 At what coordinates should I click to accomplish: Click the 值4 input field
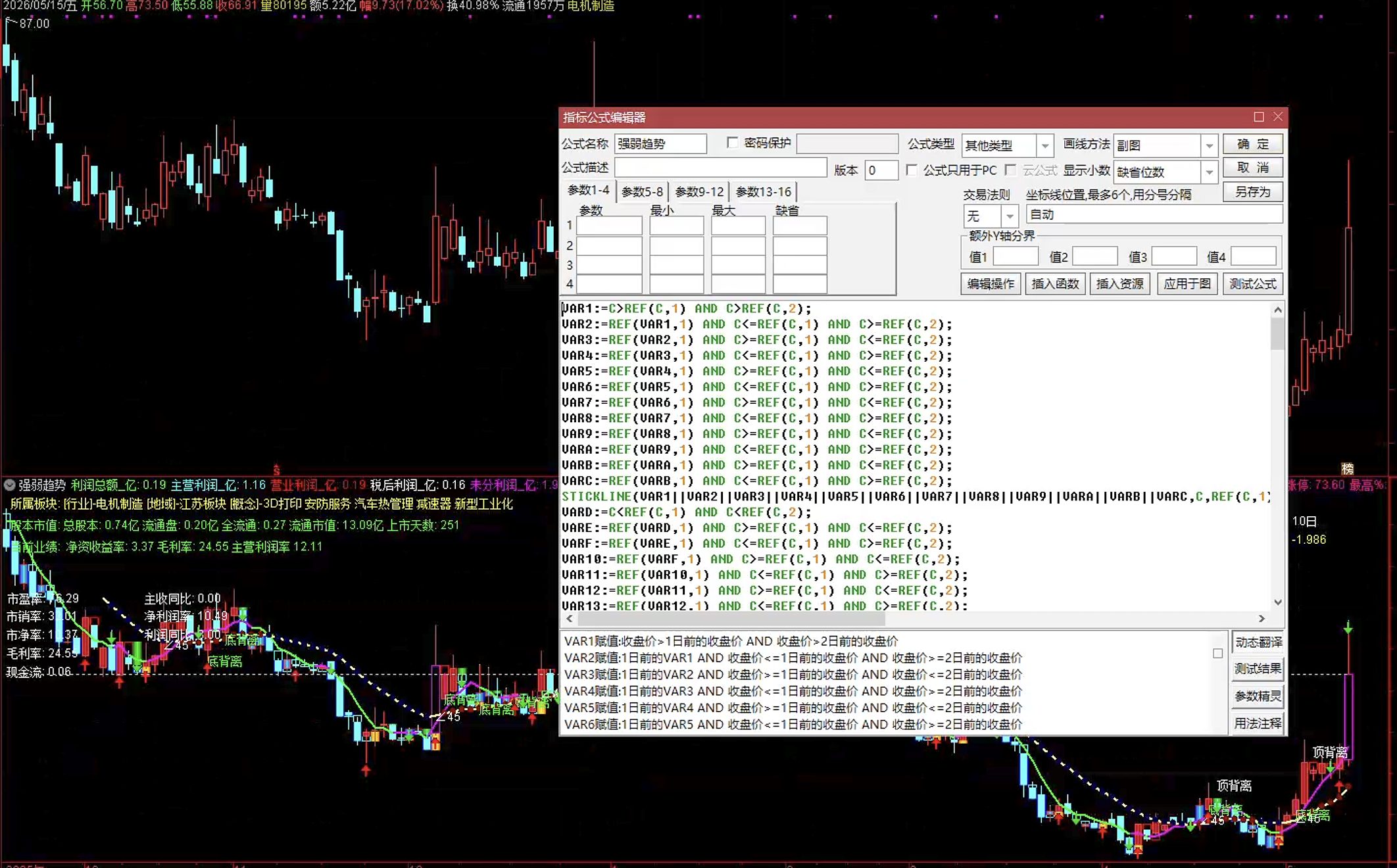tap(1254, 256)
